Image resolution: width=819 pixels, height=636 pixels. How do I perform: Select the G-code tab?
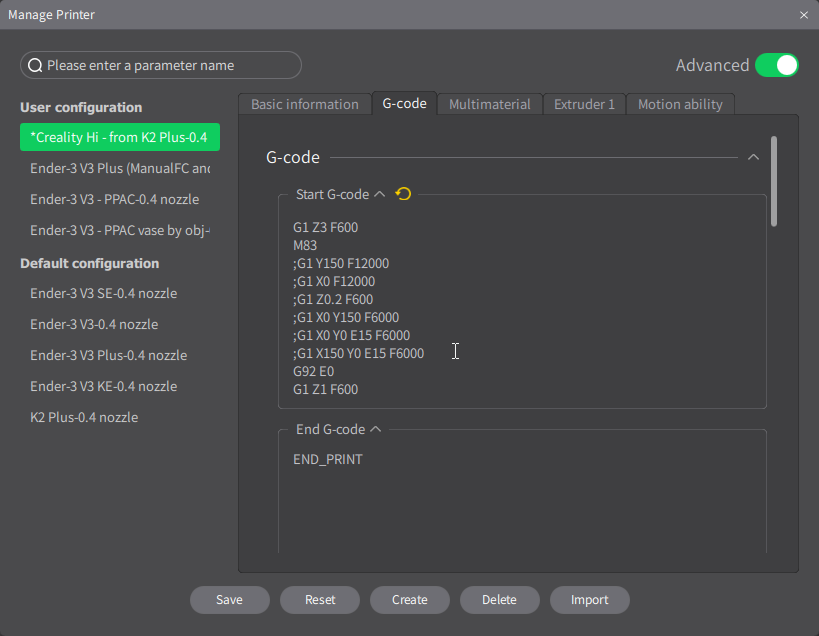[x=404, y=103]
